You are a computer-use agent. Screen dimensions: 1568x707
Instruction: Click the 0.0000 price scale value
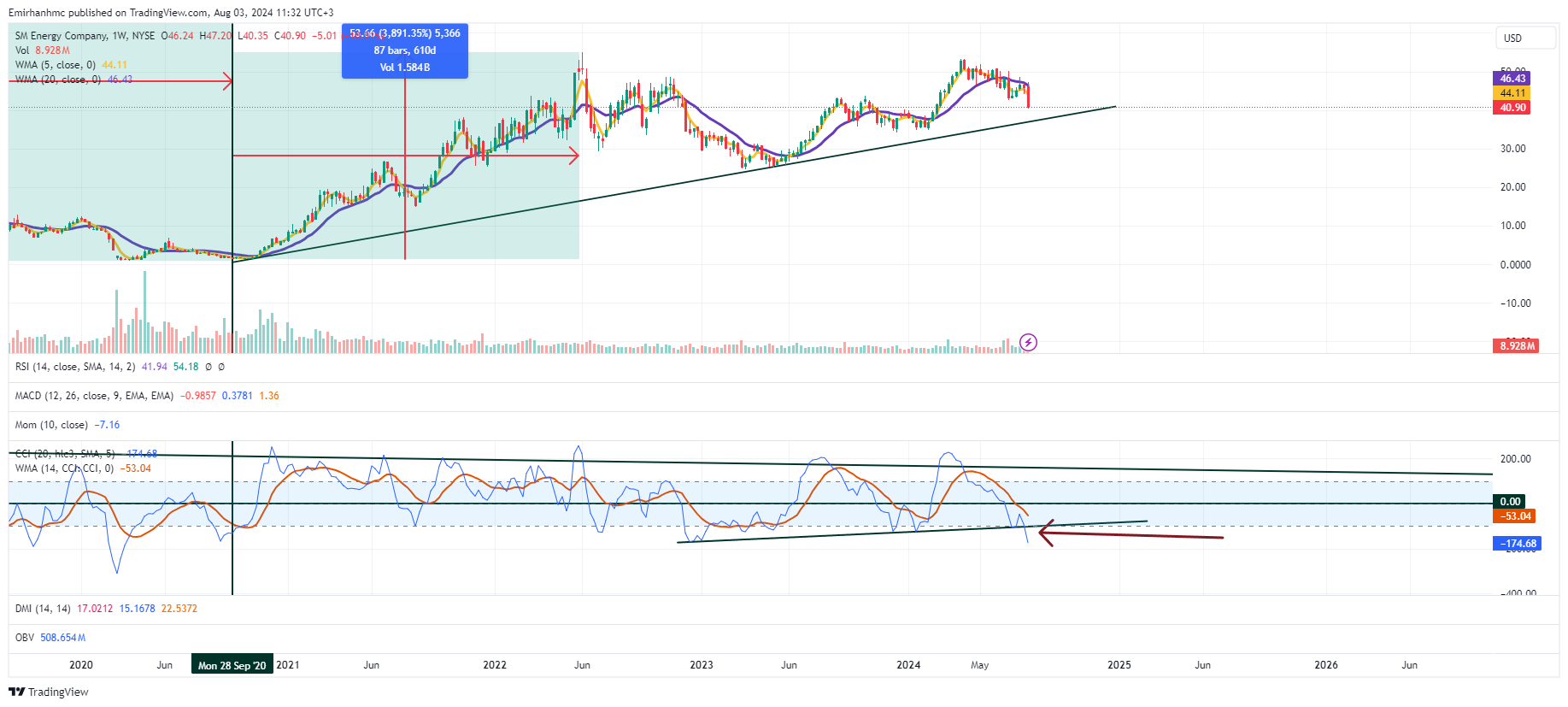tap(1516, 265)
